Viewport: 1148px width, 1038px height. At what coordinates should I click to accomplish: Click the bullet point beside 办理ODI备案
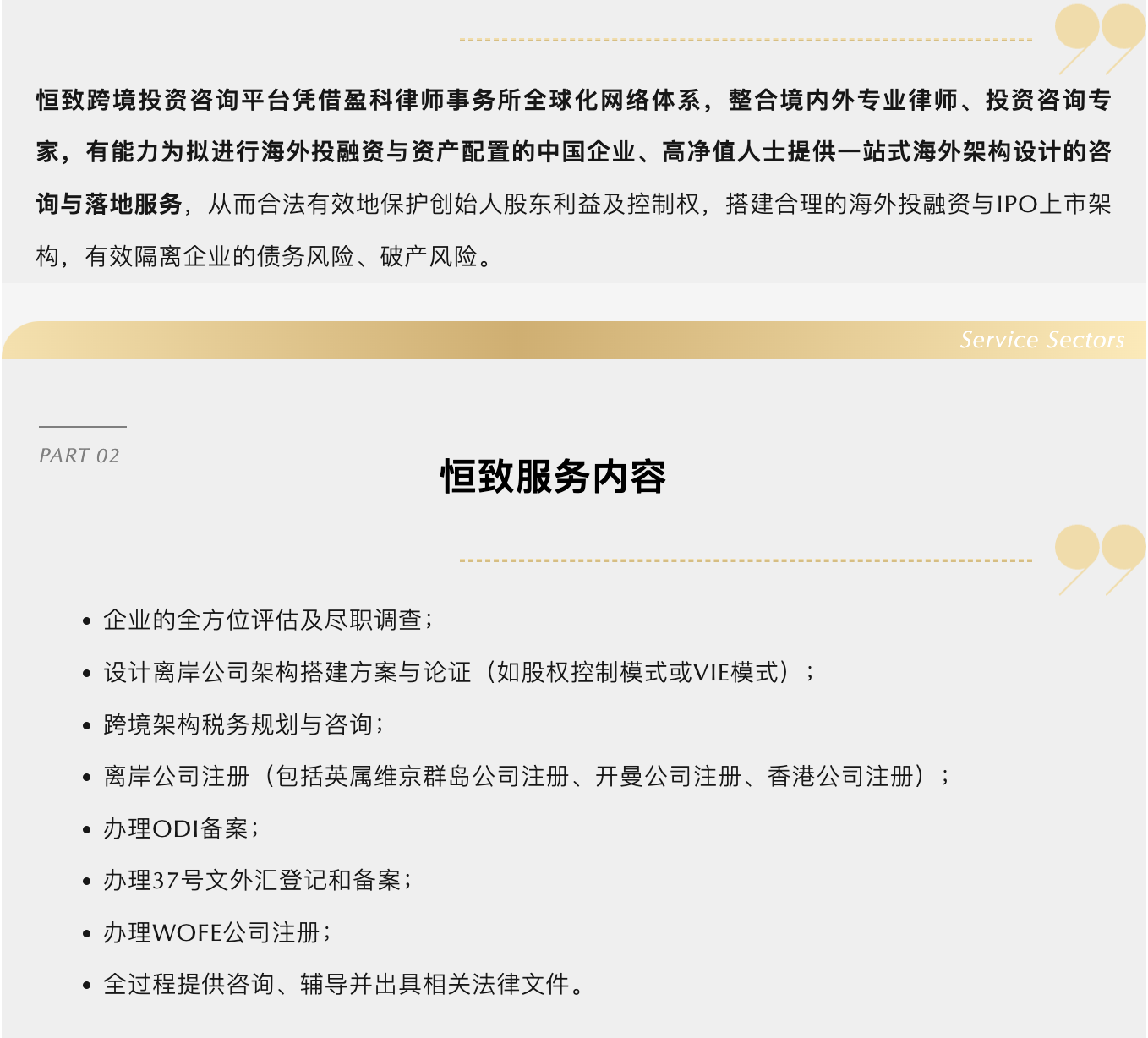click(87, 829)
